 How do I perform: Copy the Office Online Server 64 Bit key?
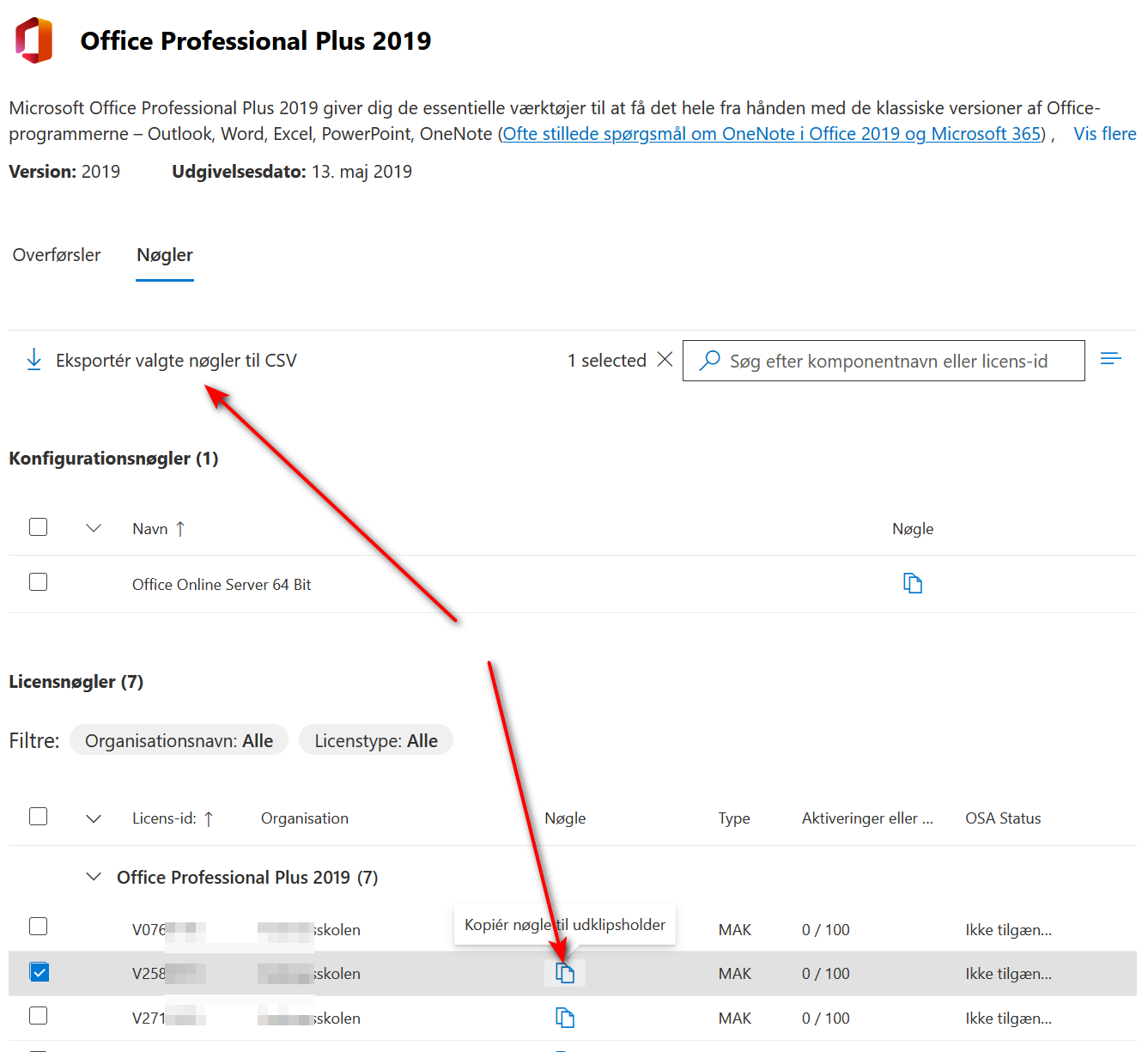click(913, 583)
